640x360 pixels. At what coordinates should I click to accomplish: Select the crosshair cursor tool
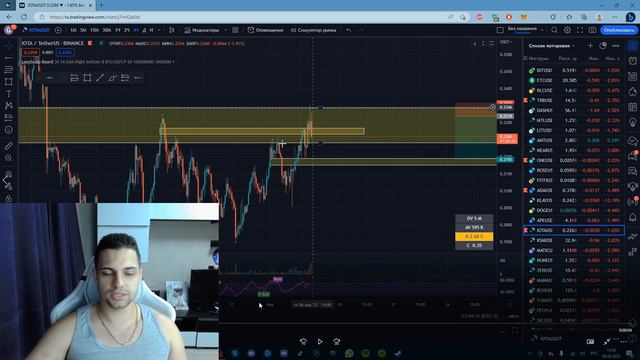9,46
